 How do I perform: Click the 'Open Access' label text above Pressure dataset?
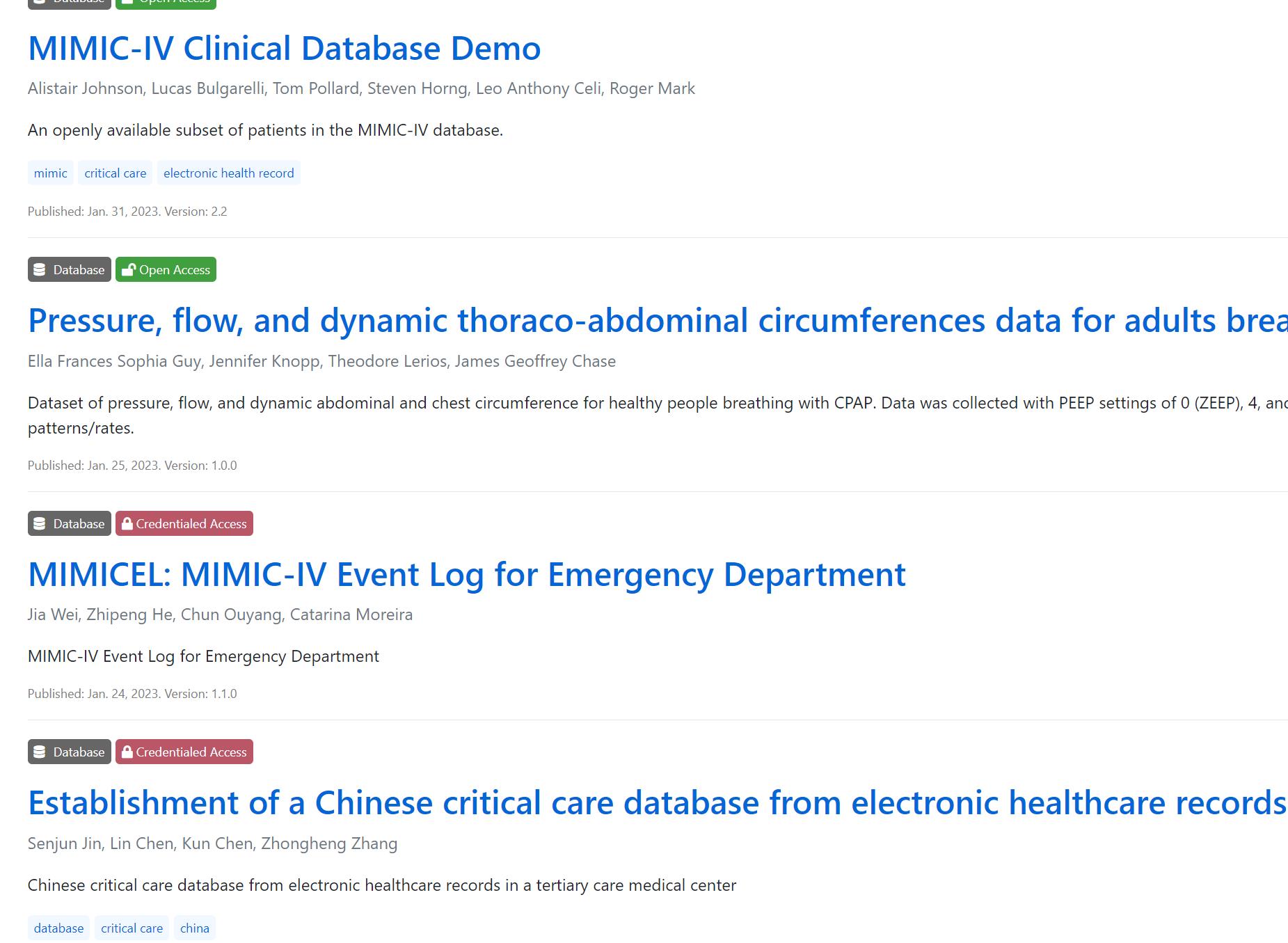tap(175, 270)
